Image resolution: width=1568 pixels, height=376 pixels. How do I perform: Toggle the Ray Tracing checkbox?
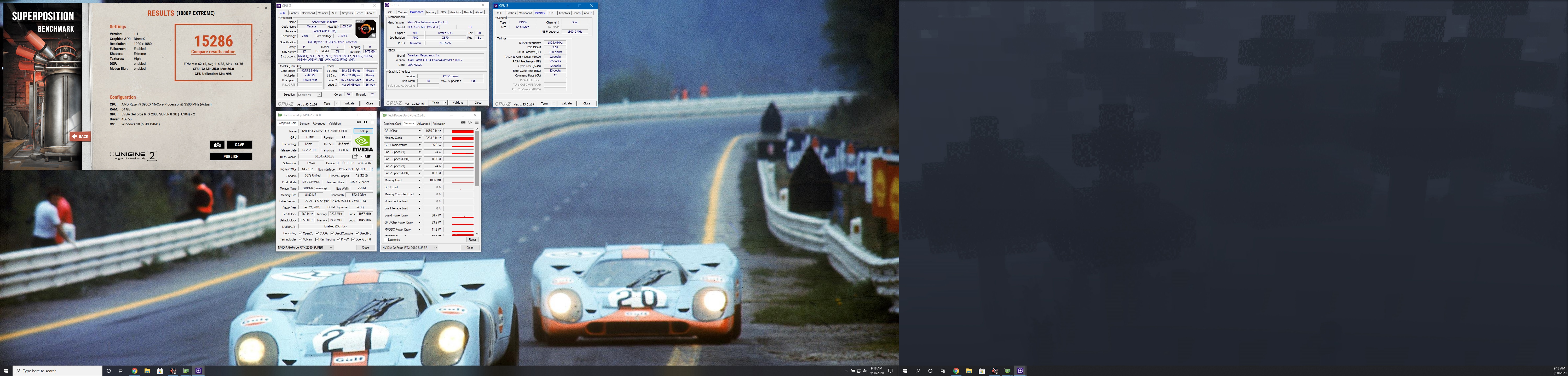[317, 239]
